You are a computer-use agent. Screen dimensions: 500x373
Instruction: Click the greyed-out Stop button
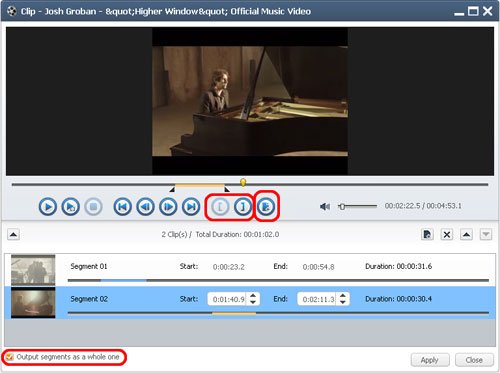(x=93, y=207)
